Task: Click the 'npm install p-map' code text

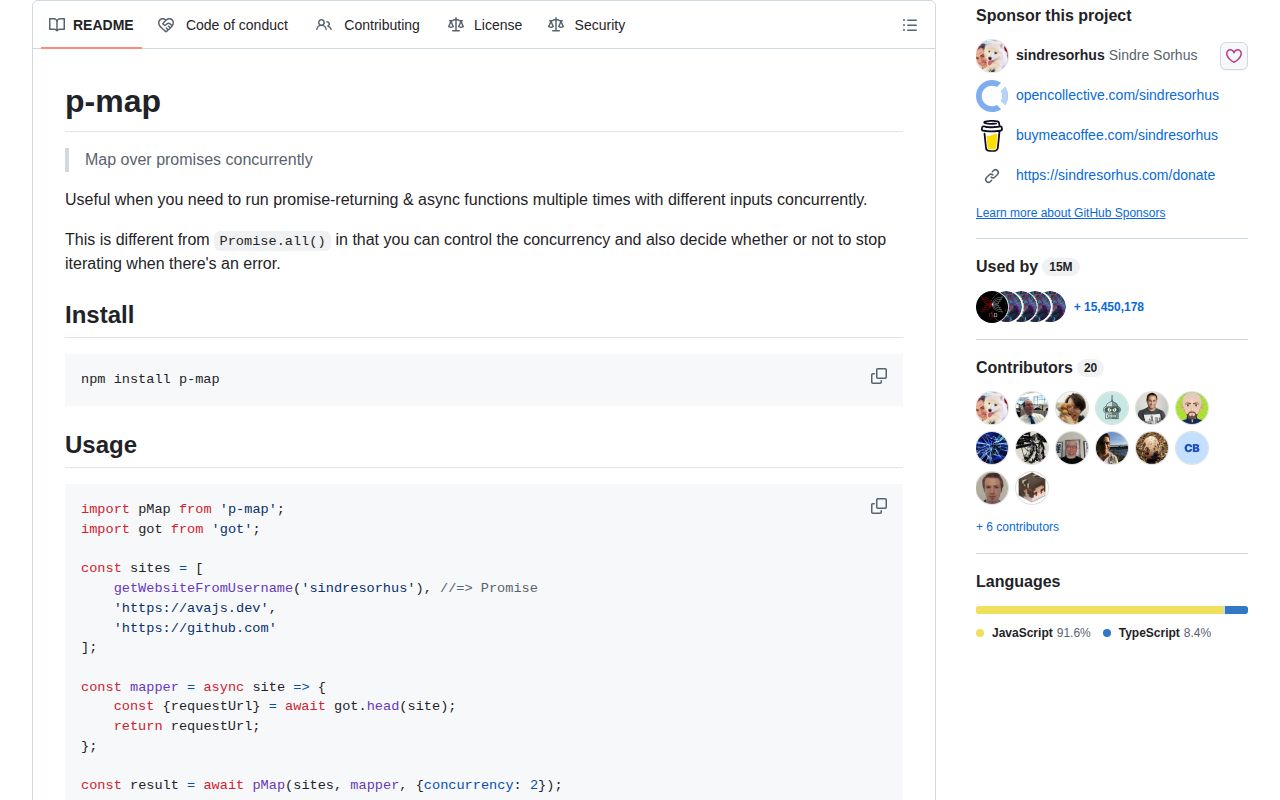Action: [150, 379]
